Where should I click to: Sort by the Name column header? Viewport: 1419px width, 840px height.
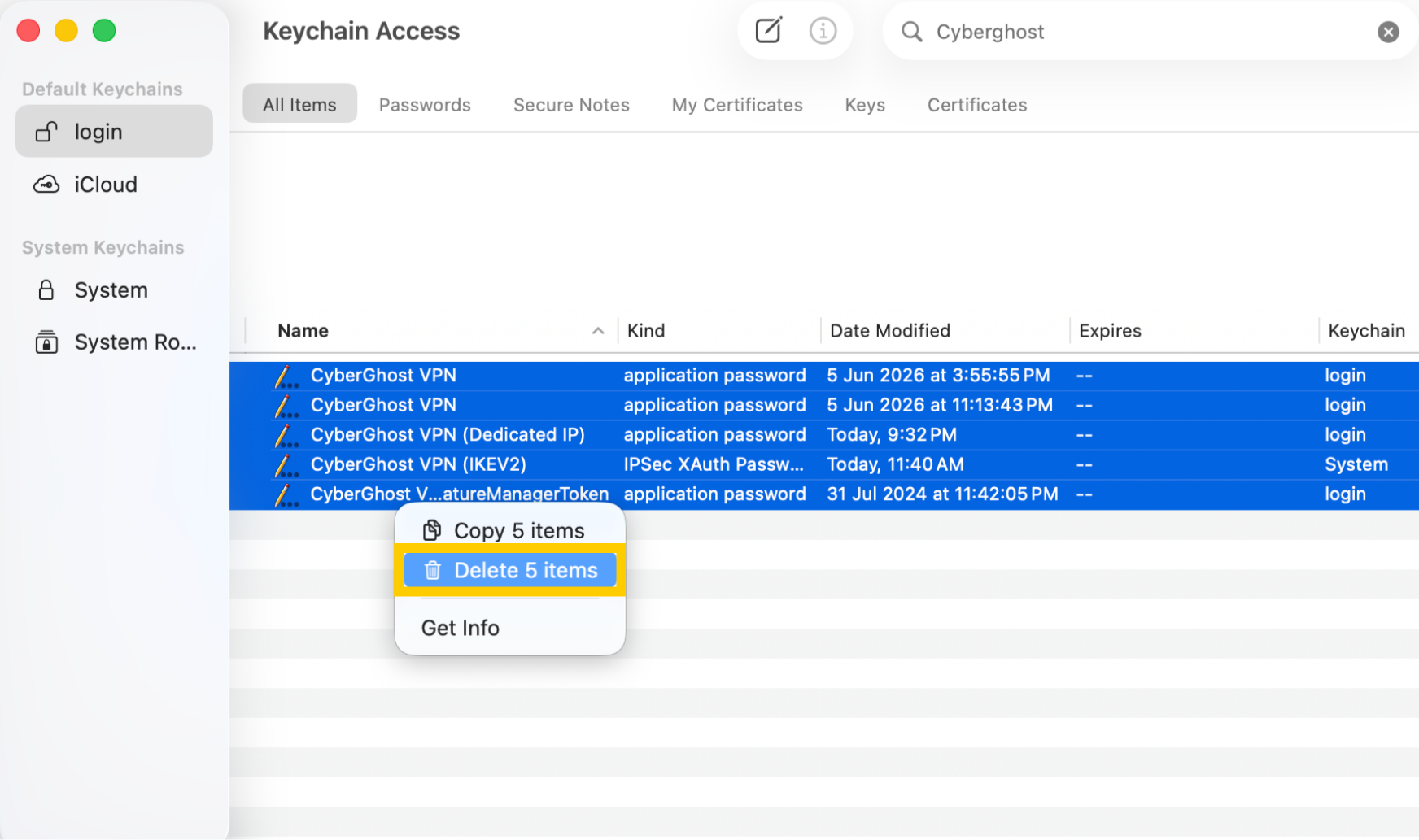303,331
